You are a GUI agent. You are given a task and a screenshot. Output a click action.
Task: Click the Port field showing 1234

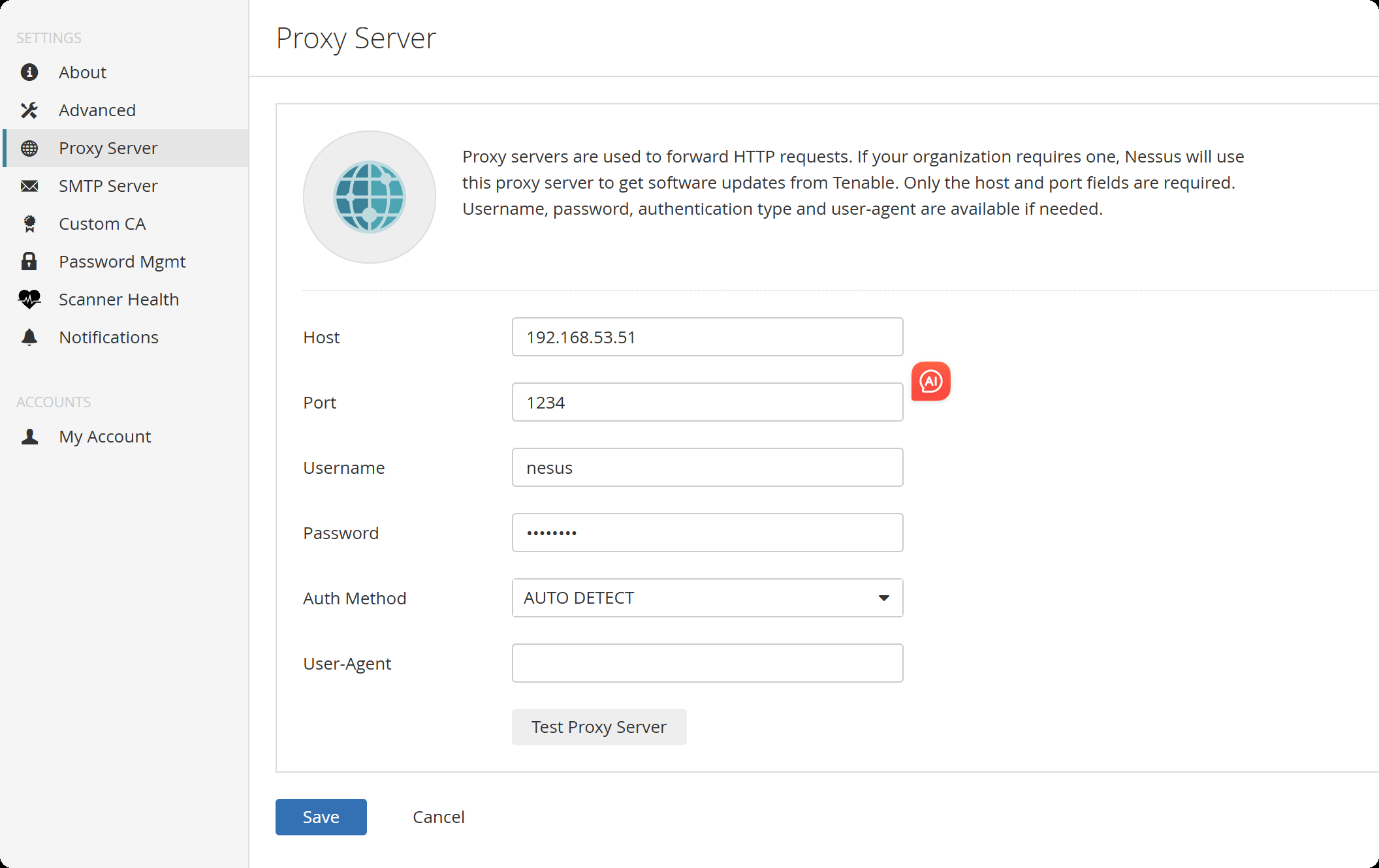[707, 402]
